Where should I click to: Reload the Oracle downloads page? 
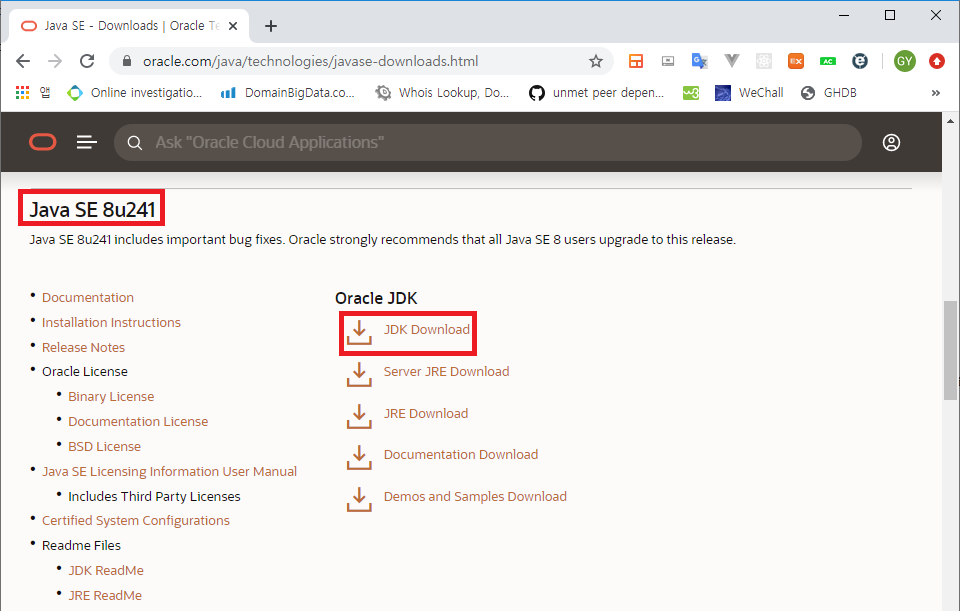point(87,61)
